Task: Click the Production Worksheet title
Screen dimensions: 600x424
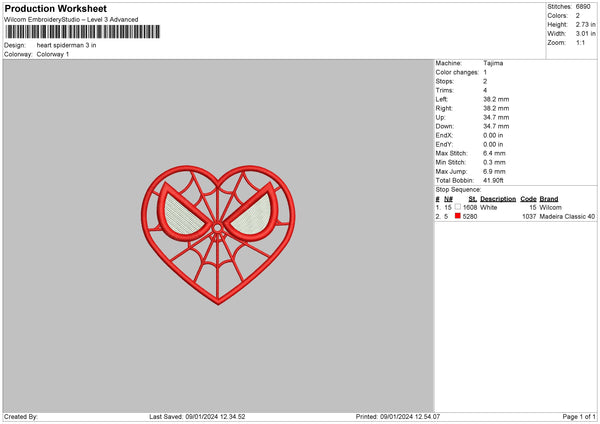Action: point(55,8)
